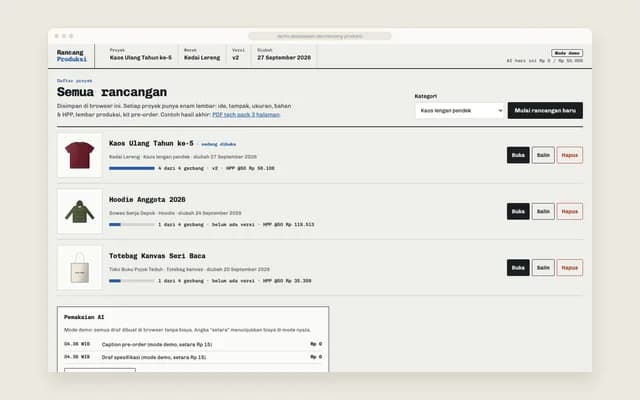This screenshot has height=400, width=640.
Task: Open the Kategori dropdown
Action: (x=460, y=111)
